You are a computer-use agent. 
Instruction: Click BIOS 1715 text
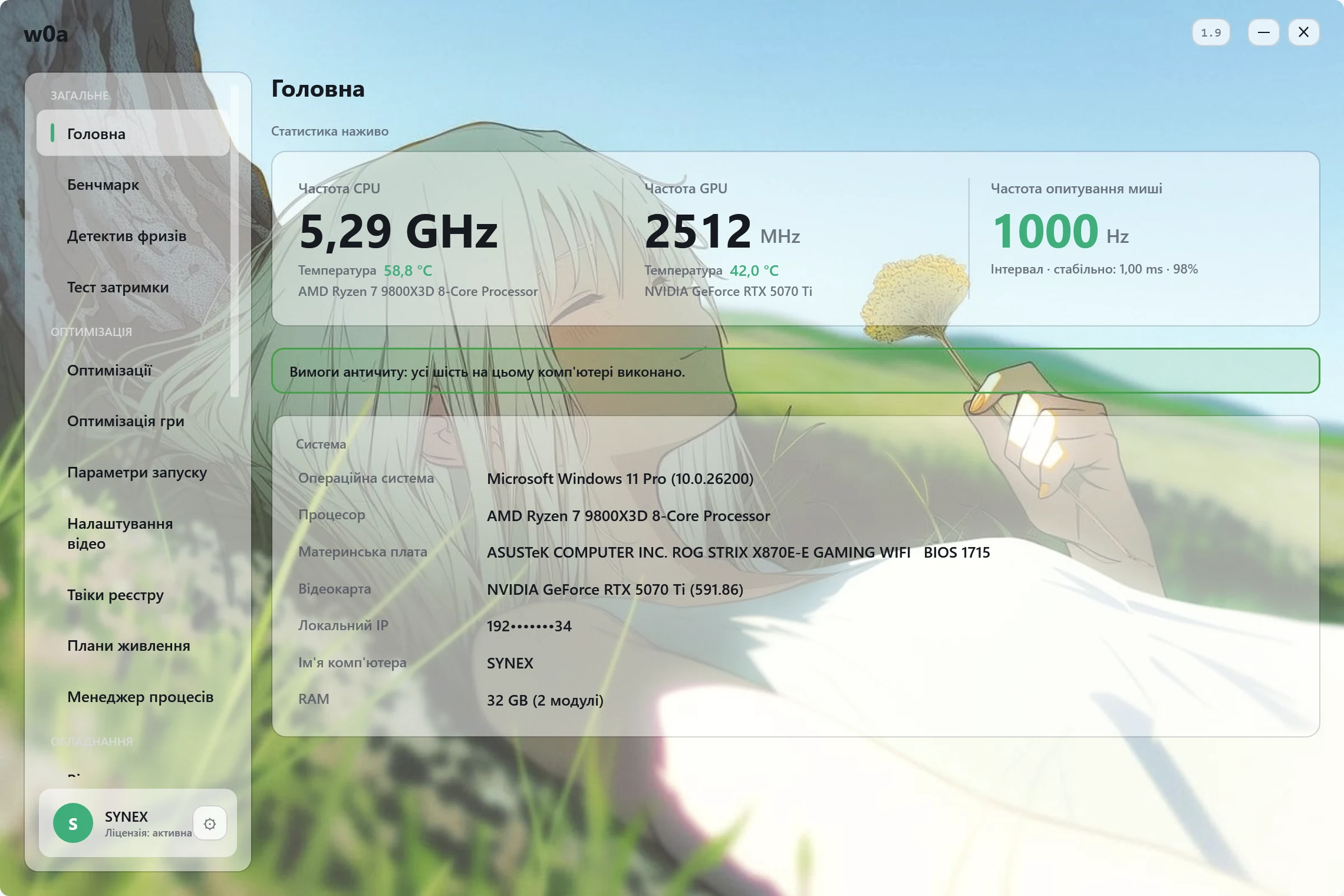[957, 552]
